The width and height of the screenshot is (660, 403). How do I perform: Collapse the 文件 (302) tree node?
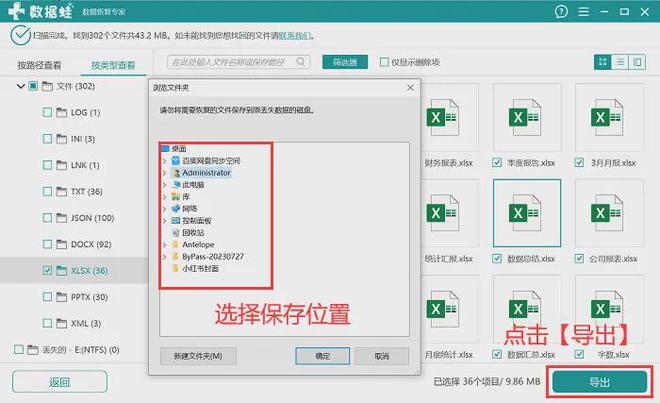pos(21,86)
